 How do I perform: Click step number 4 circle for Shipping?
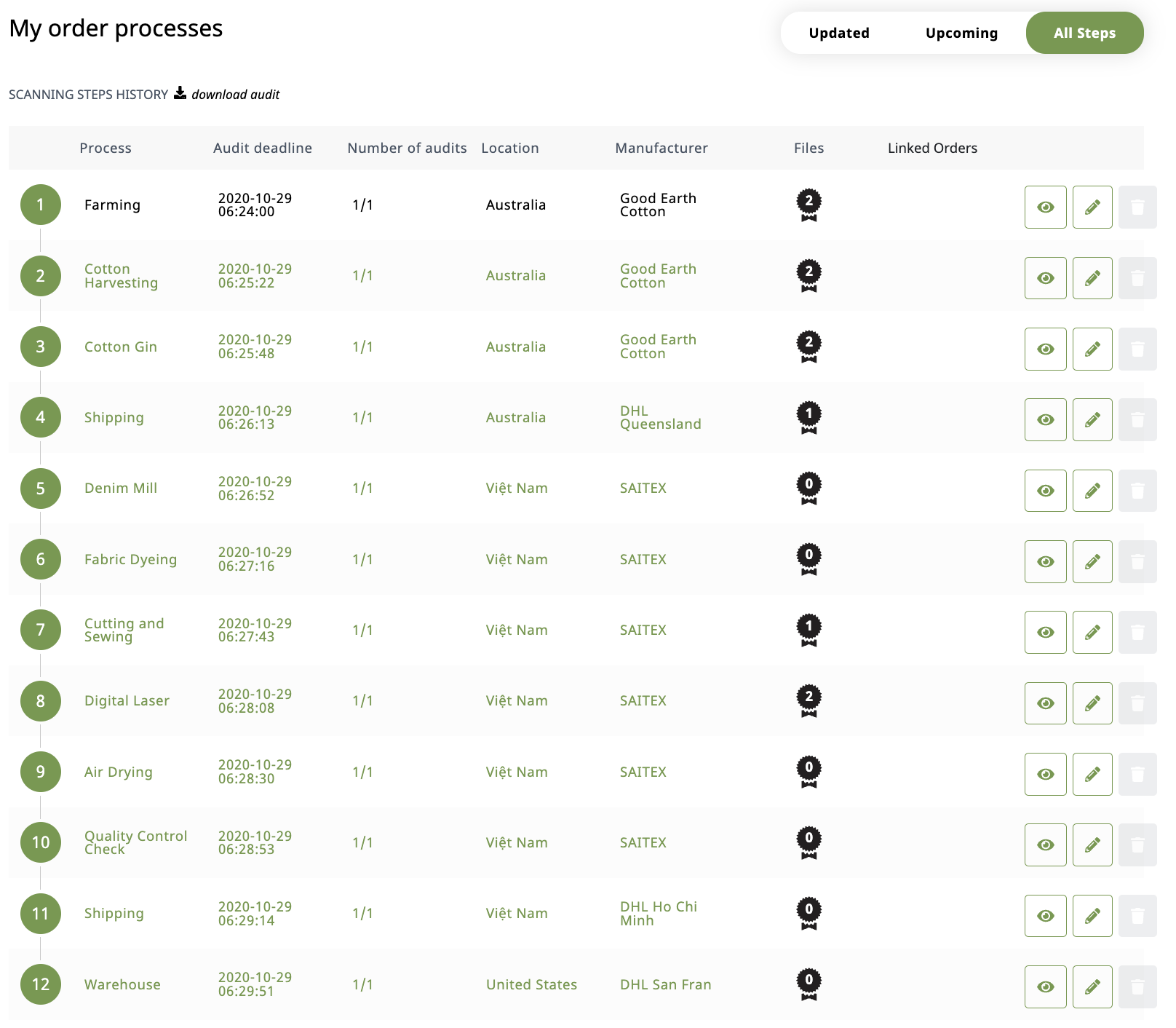click(41, 418)
